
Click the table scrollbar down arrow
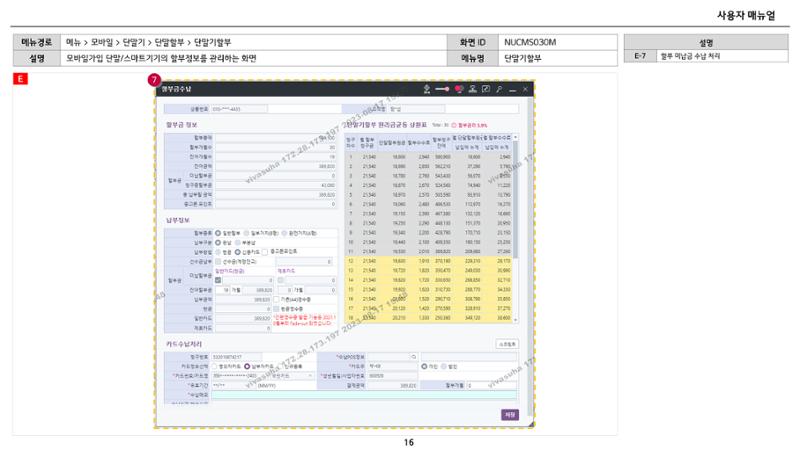coord(515,319)
